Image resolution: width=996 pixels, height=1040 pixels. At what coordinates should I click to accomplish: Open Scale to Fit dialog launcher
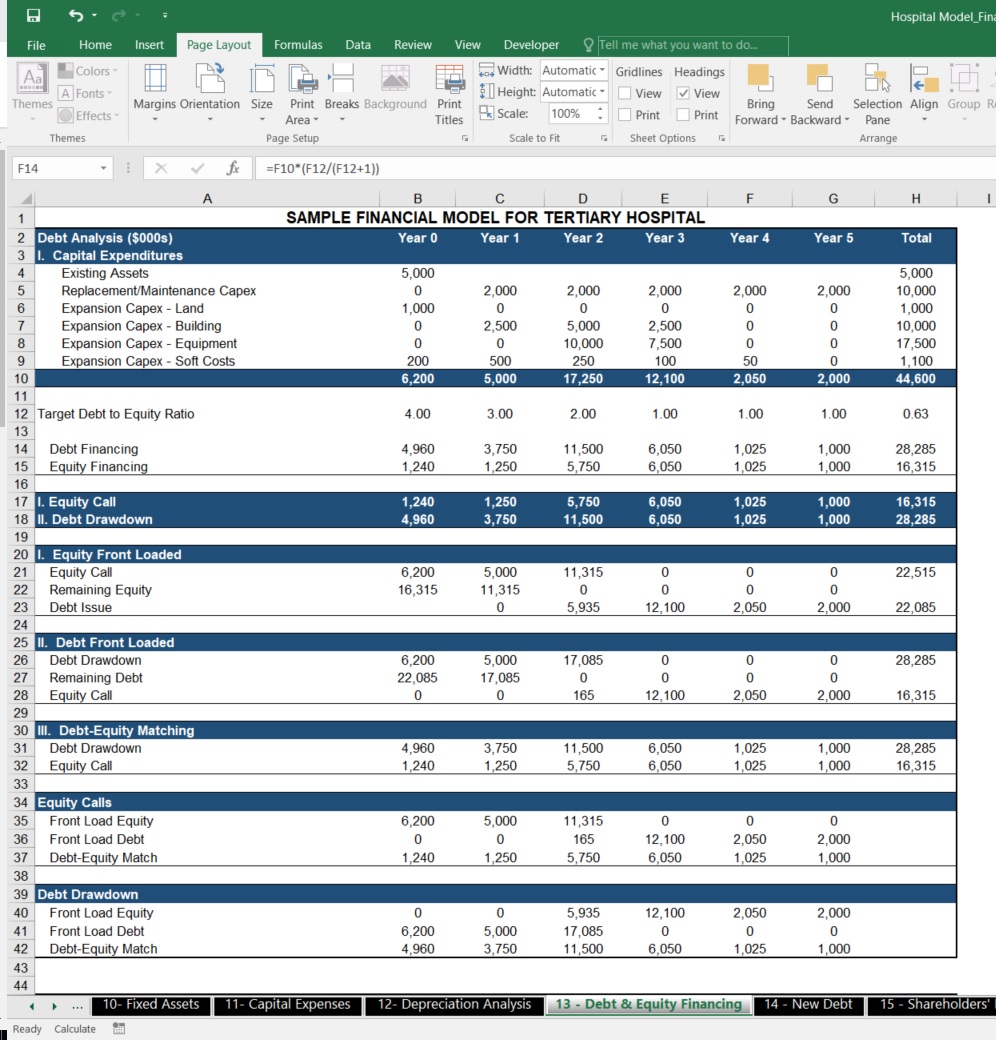tap(603, 139)
